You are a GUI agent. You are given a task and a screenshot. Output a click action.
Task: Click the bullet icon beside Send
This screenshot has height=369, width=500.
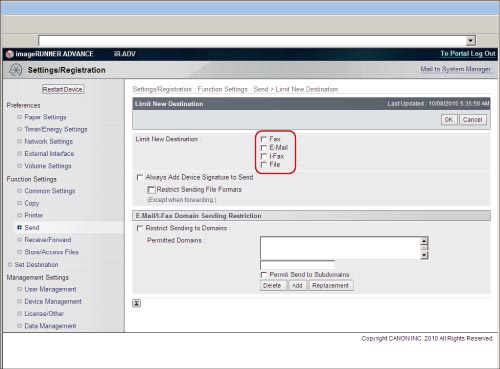(19, 227)
